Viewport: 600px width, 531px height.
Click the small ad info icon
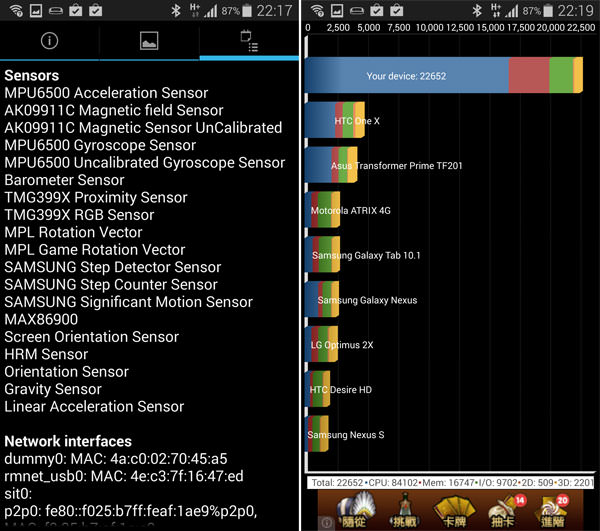click(x=325, y=523)
